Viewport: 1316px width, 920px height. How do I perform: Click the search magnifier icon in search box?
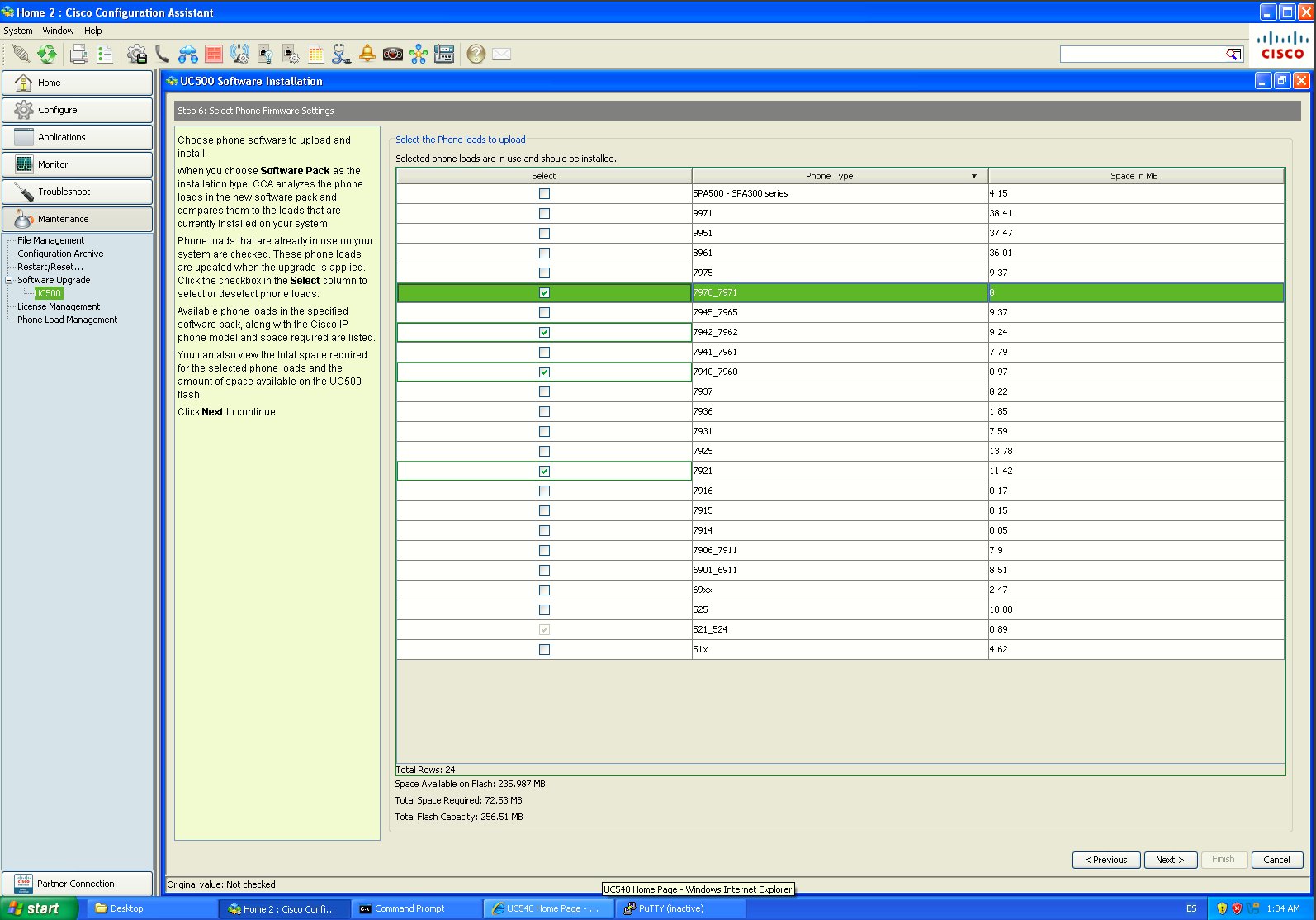pyautogui.click(x=1233, y=55)
